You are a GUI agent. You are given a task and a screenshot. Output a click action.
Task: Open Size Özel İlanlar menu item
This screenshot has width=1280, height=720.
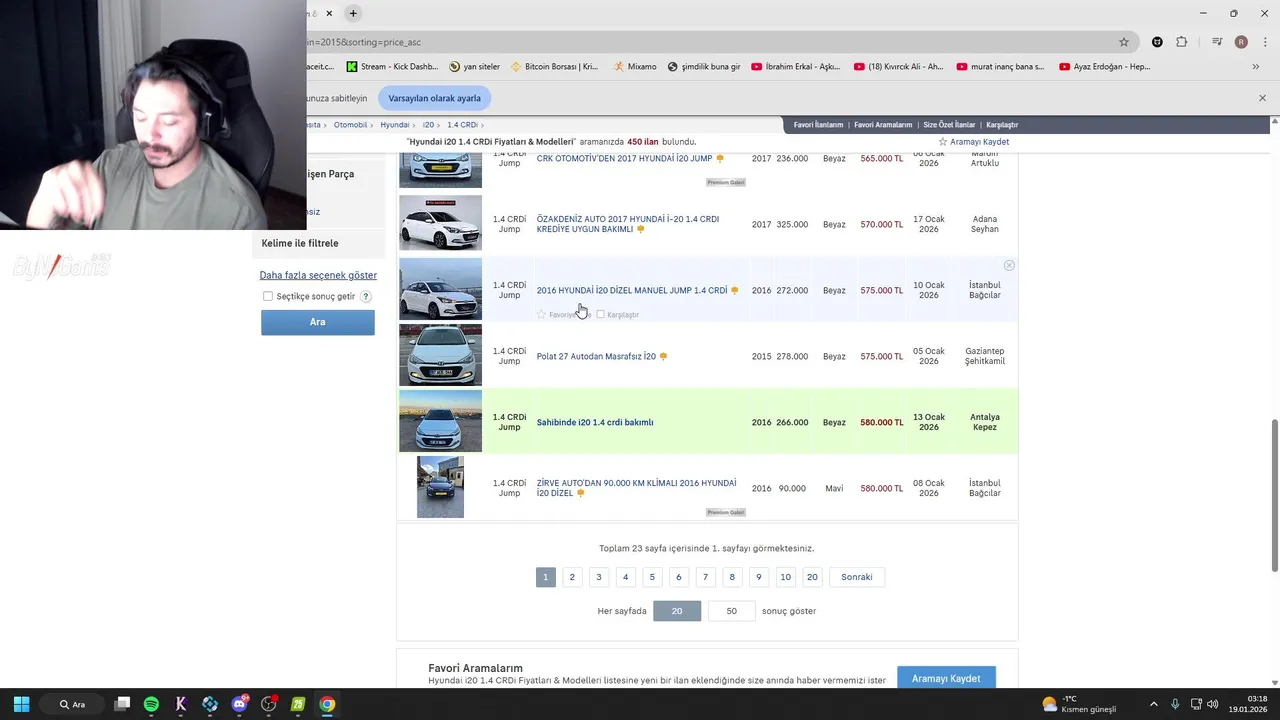[x=948, y=125]
